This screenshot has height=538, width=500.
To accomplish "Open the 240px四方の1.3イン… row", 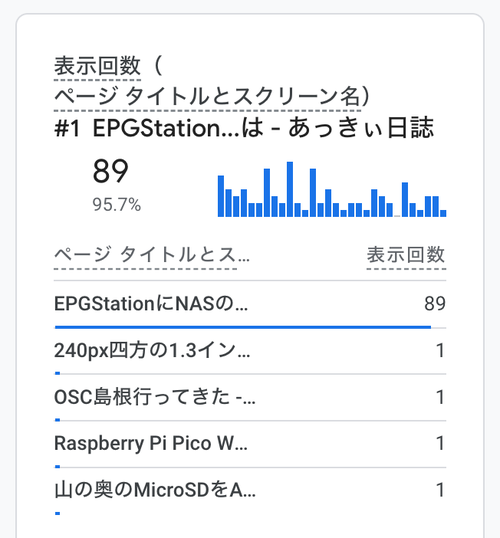I will click(x=250, y=351).
